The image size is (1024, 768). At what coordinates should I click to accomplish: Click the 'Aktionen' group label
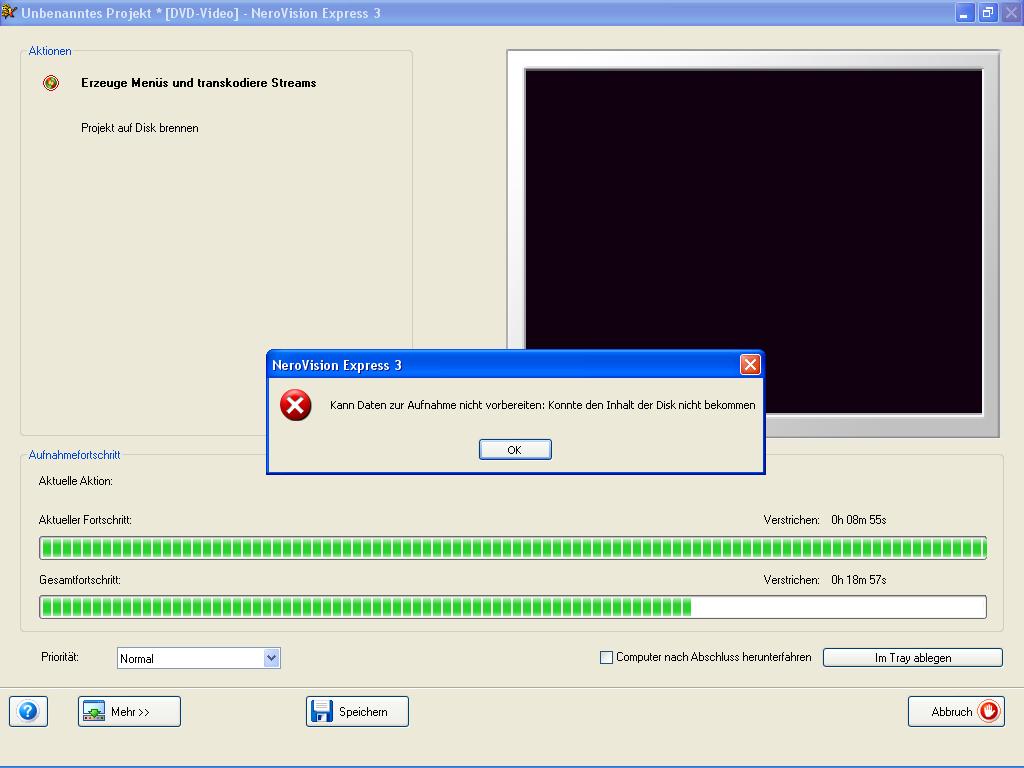(50, 51)
